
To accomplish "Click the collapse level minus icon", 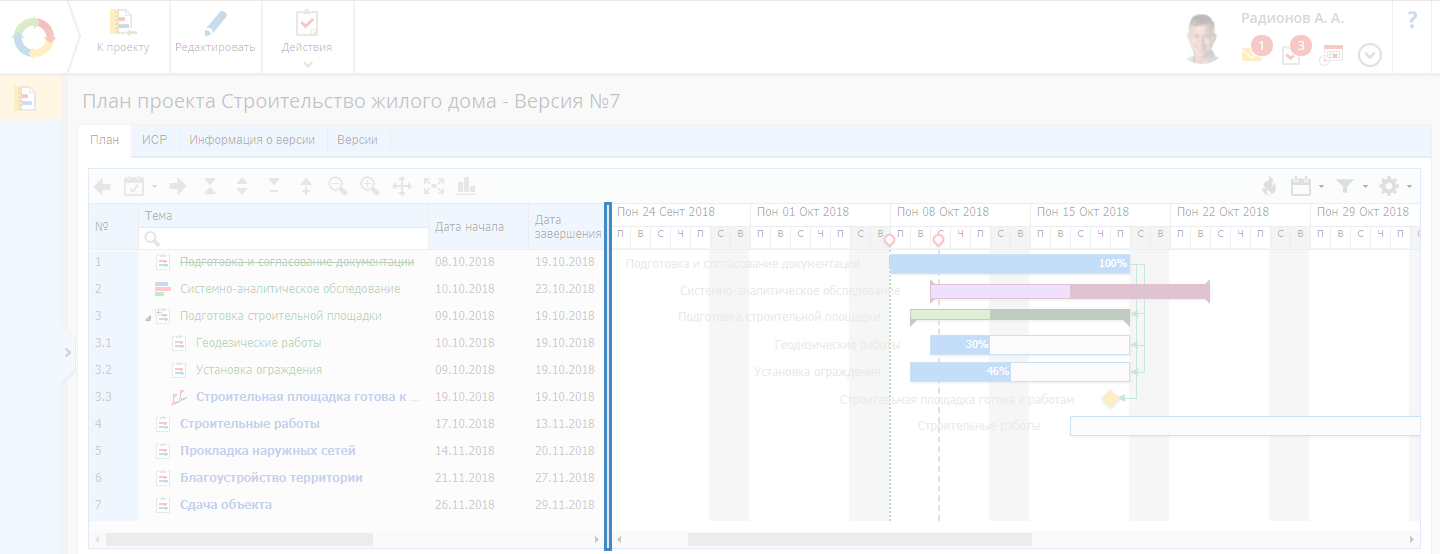I will coord(274,186).
